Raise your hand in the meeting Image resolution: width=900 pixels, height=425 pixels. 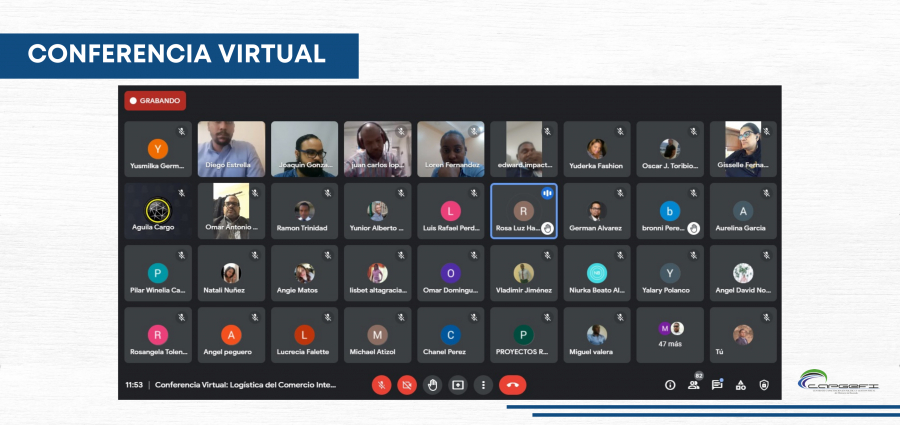pos(432,385)
